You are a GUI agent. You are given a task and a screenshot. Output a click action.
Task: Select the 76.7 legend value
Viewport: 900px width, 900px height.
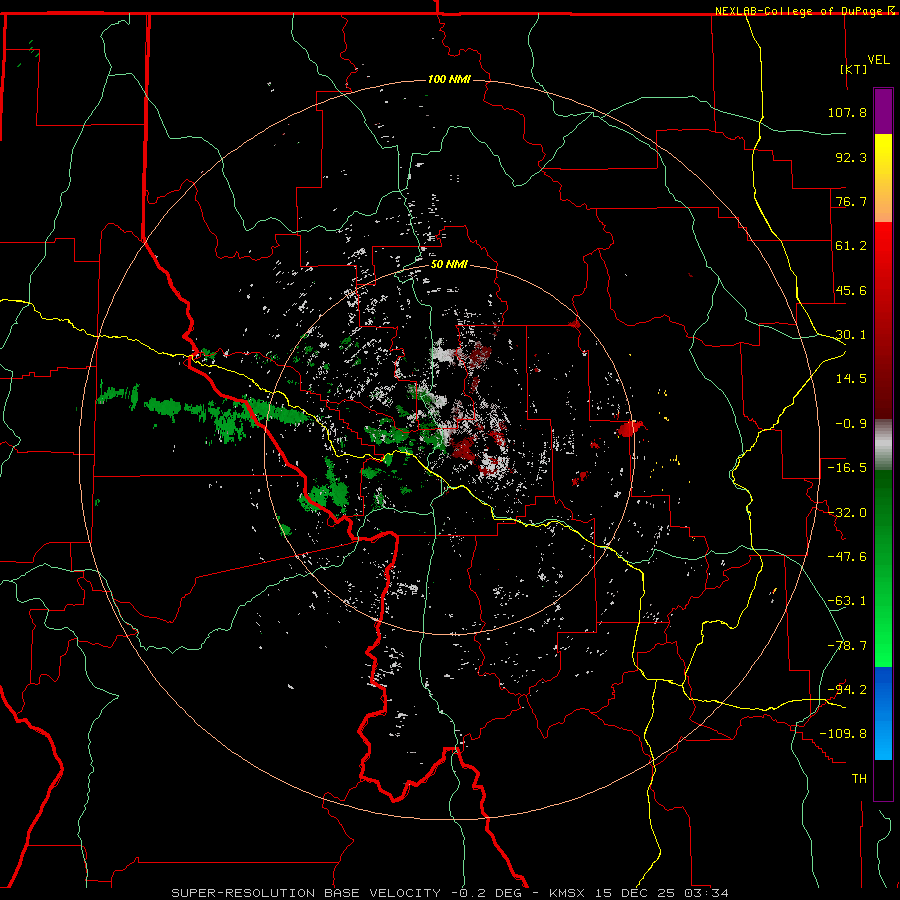tap(851, 201)
